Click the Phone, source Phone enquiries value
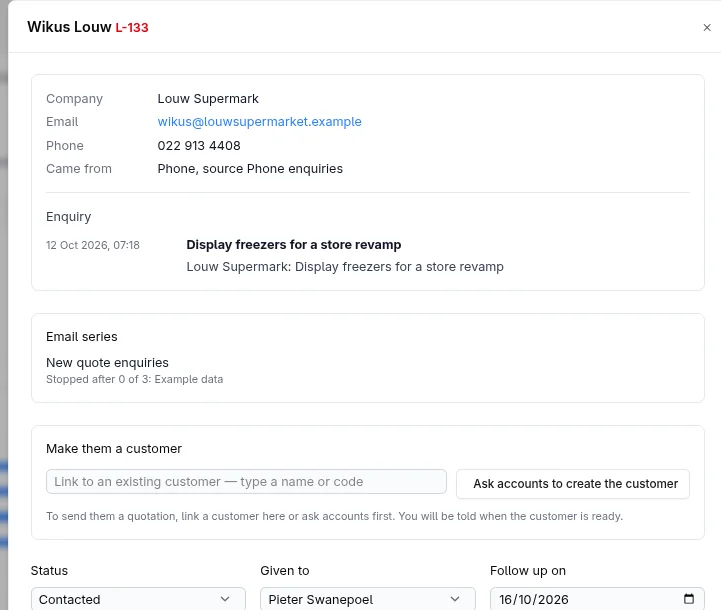This screenshot has height=610, width=721. (250, 169)
